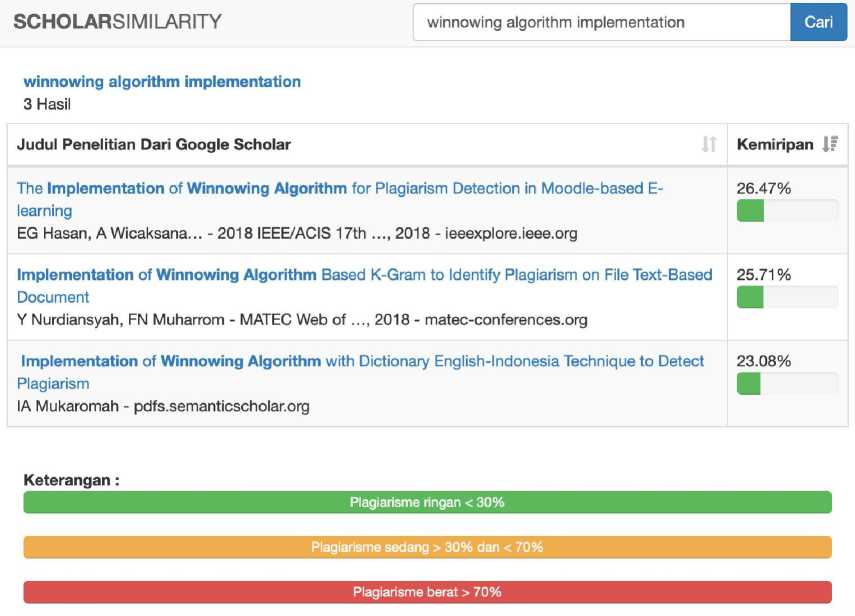This screenshot has height=616, width=855.
Task: Sort by the Kemiripan column header
Action: point(775,144)
